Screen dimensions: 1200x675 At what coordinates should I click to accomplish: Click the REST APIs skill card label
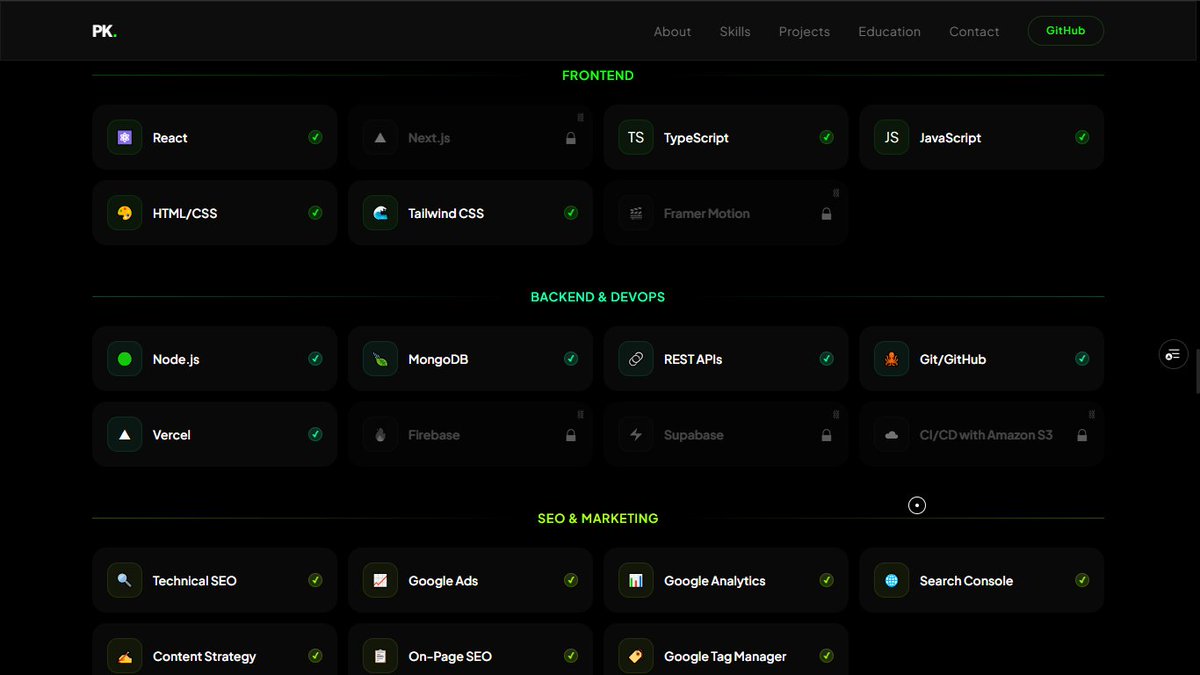point(693,359)
